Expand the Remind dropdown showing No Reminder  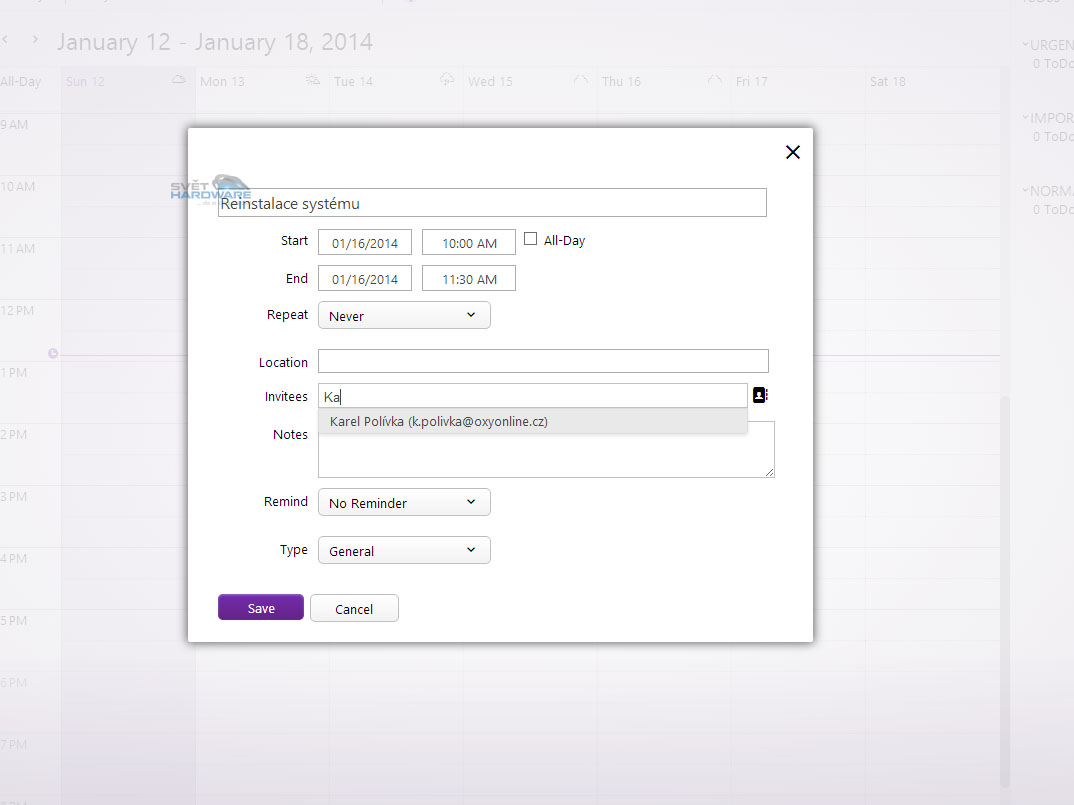[404, 502]
